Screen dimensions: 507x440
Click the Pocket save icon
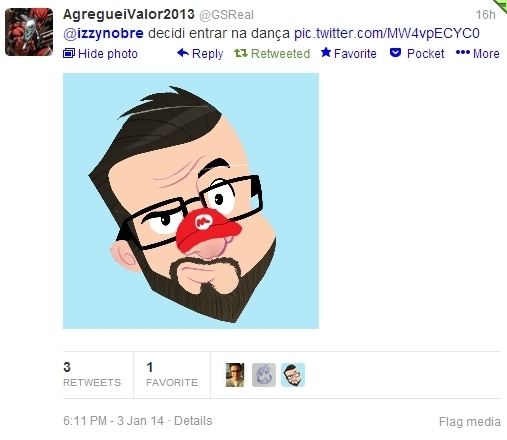pos(395,53)
